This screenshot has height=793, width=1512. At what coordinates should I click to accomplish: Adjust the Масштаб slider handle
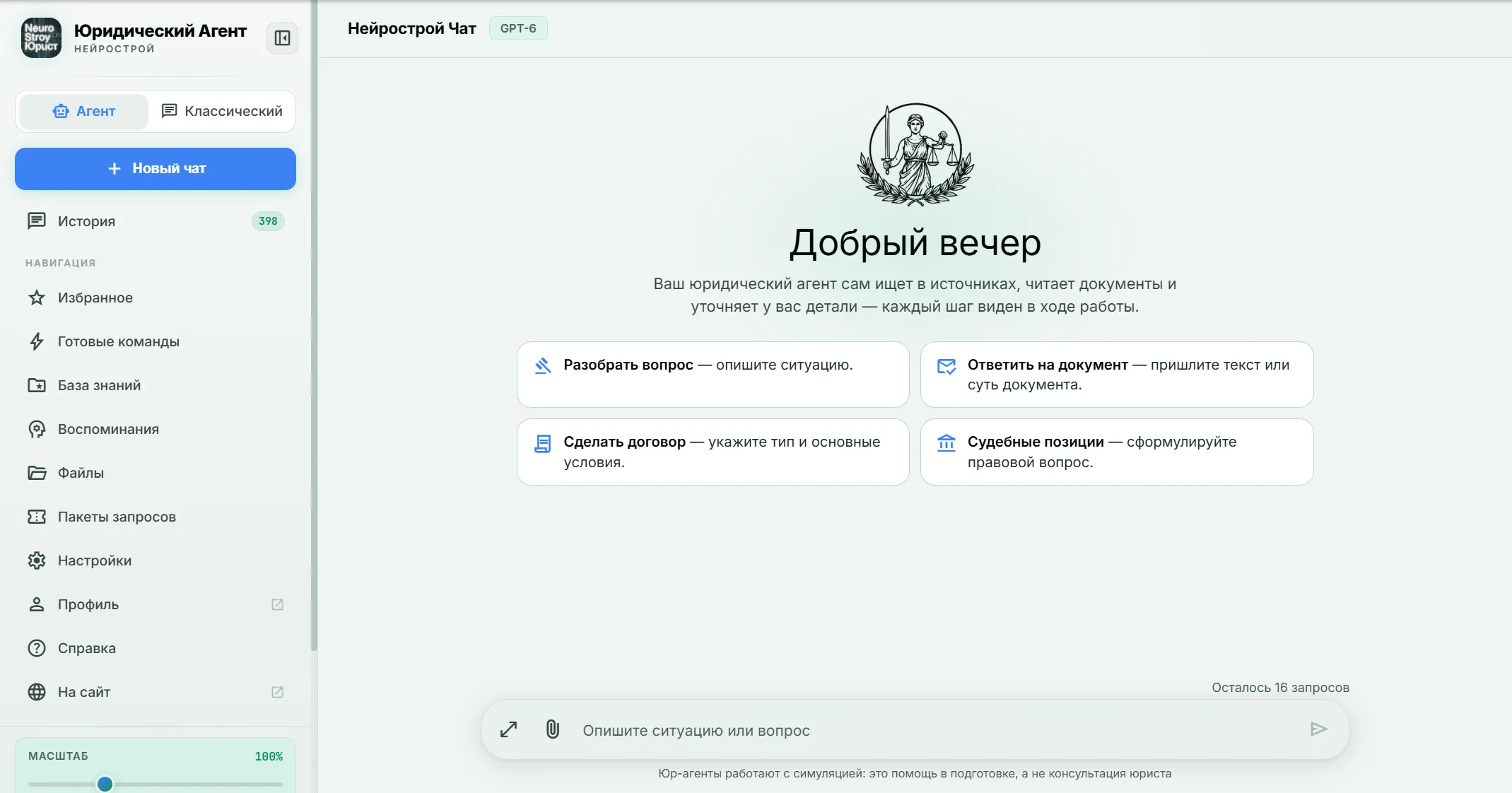(105, 783)
